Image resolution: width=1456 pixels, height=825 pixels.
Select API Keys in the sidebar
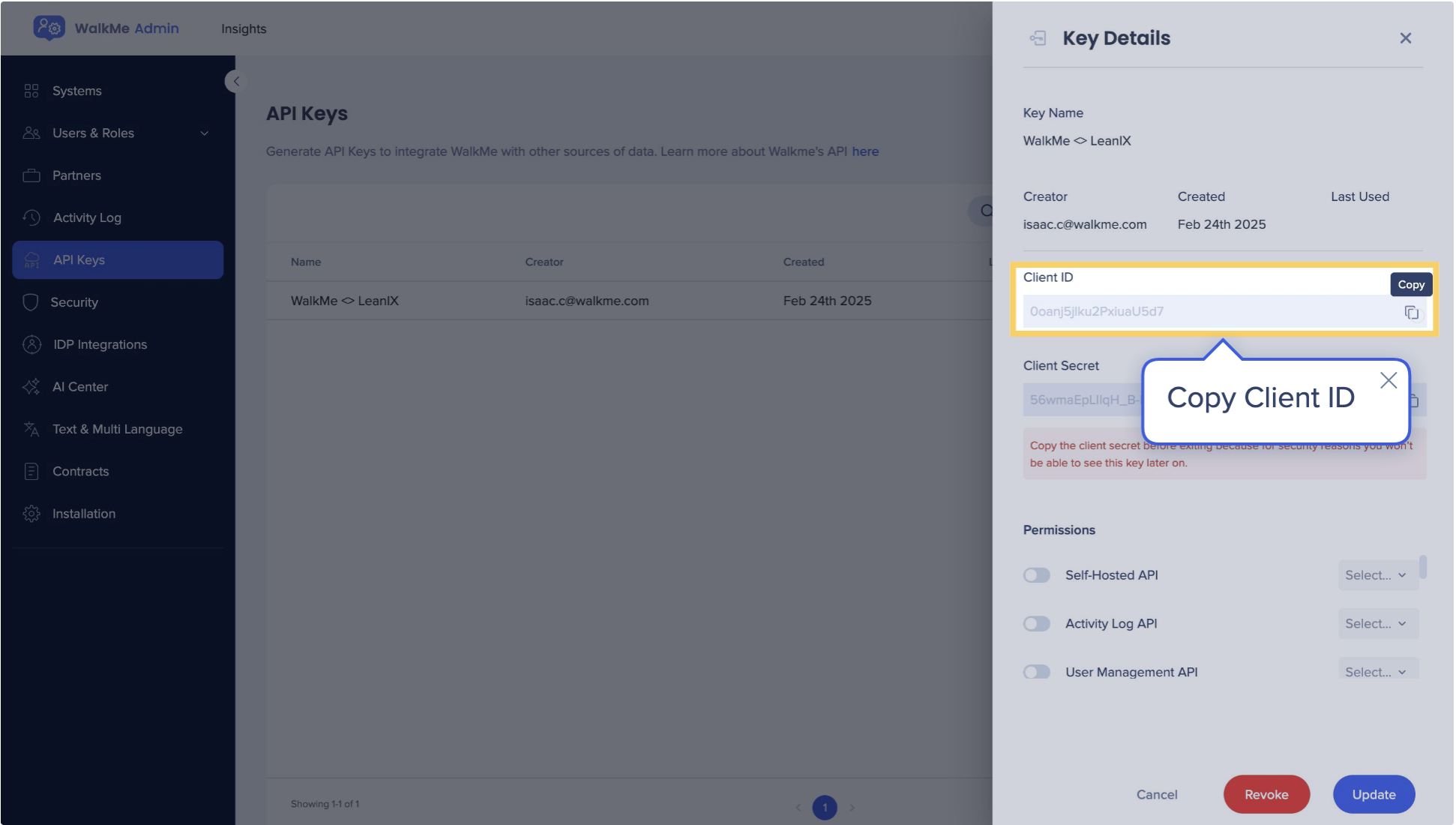coord(118,260)
